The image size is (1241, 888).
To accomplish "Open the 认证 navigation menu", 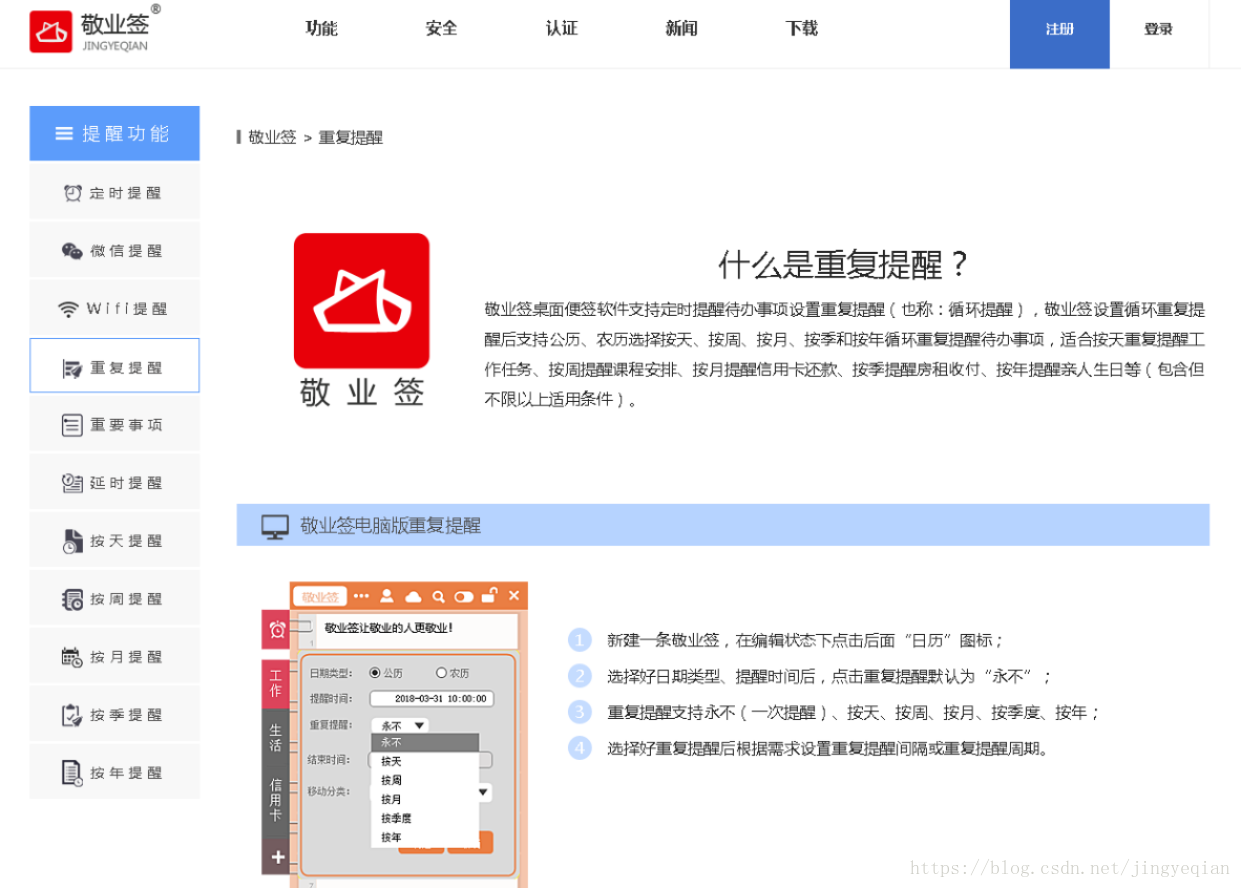I will click(x=562, y=29).
